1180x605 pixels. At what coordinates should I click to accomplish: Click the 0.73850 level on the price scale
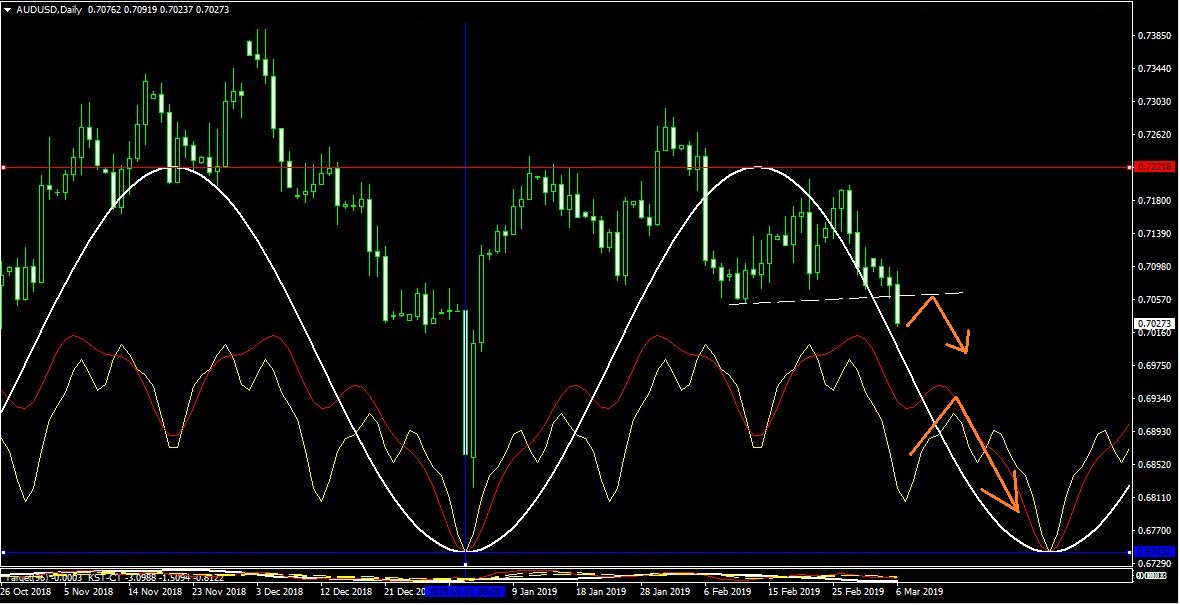coord(1155,36)
